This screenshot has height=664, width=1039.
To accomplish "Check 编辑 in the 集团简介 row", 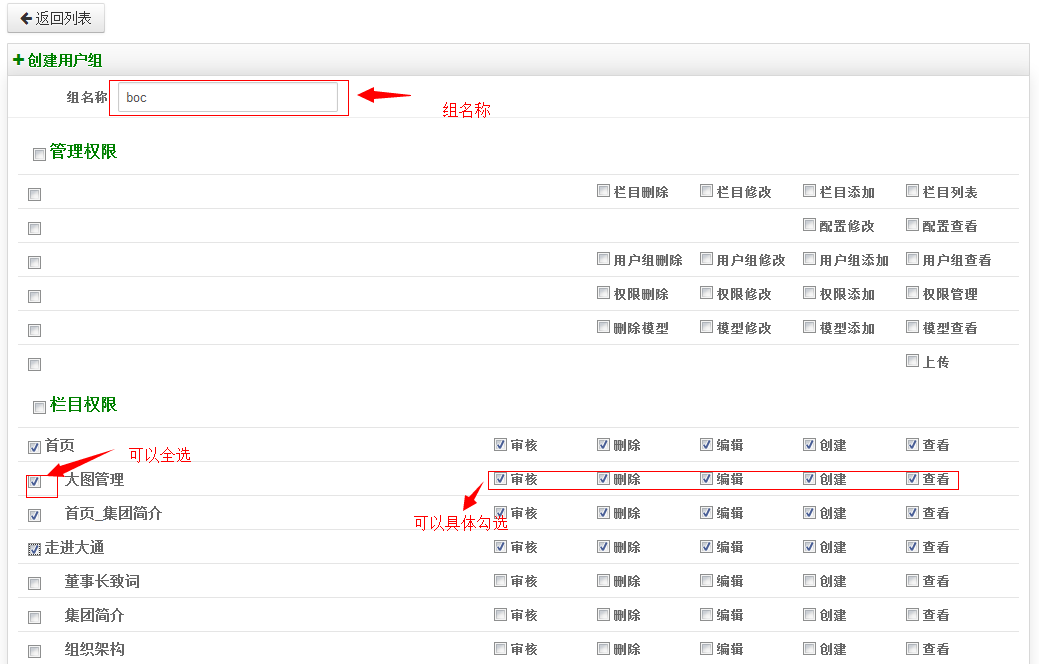I will (x=706, y=614).
